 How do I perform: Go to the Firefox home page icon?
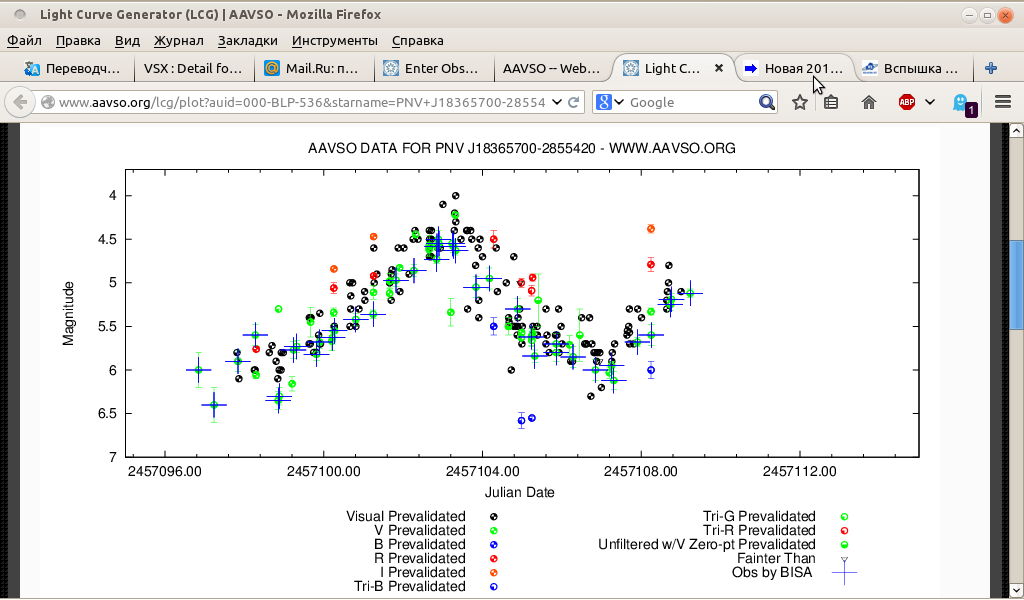869,102
